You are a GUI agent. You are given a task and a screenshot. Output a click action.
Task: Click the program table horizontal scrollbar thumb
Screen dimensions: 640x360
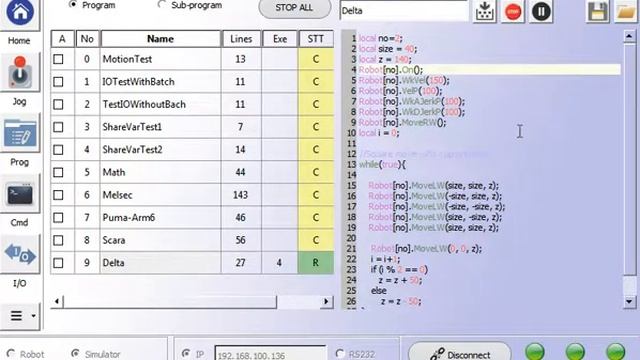pyautogui.click(x=170, y=302)
